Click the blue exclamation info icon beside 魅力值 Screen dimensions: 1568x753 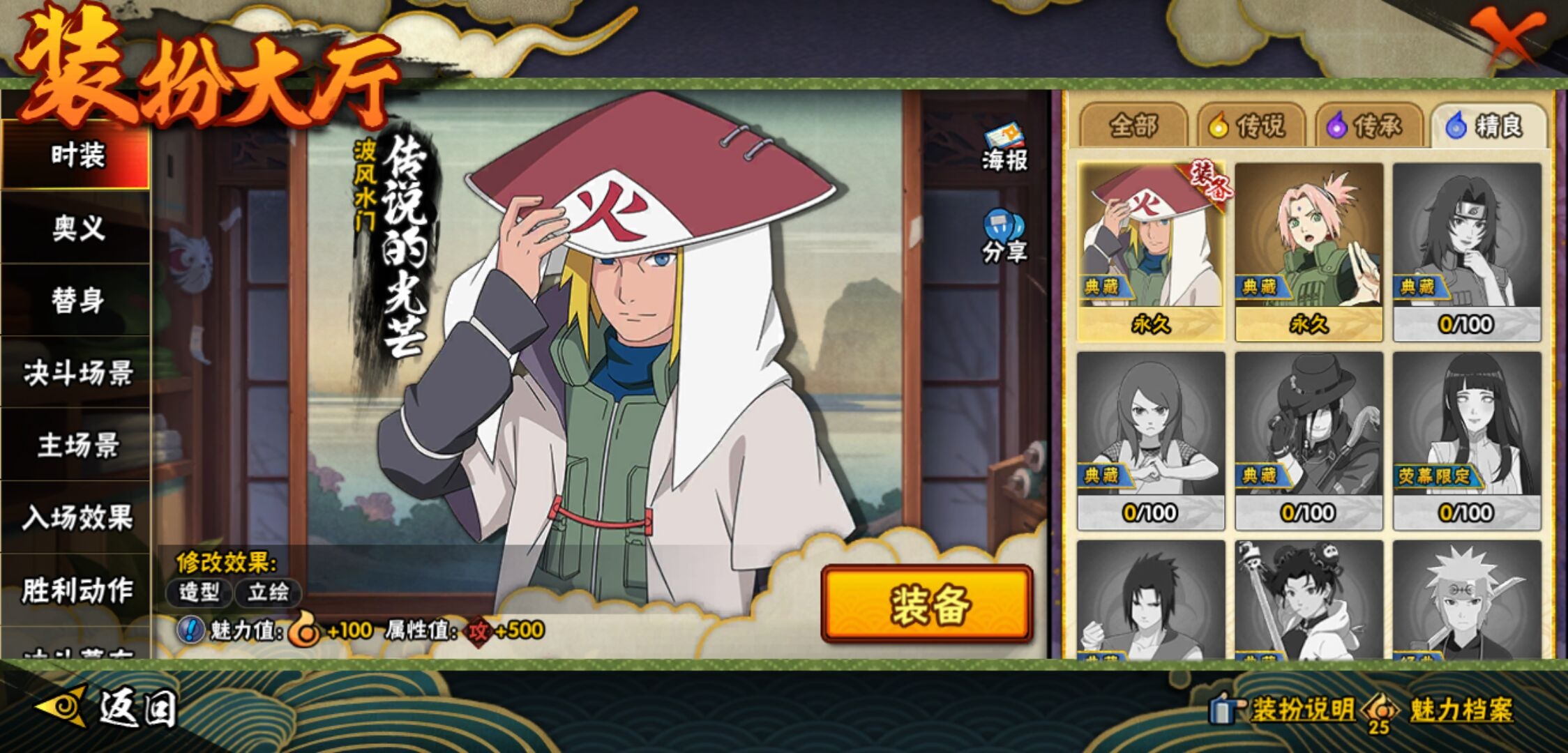click(x=190, y=630)
